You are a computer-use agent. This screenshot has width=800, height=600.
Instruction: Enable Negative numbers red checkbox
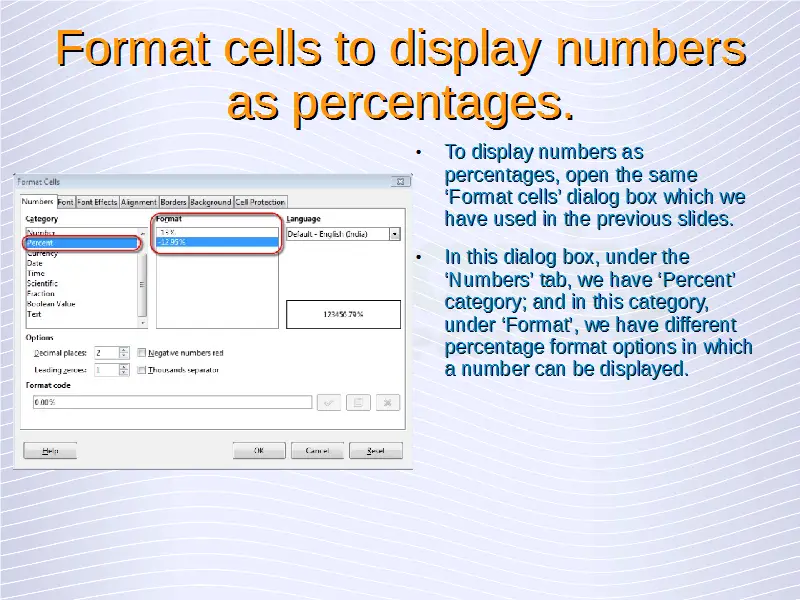142,353
